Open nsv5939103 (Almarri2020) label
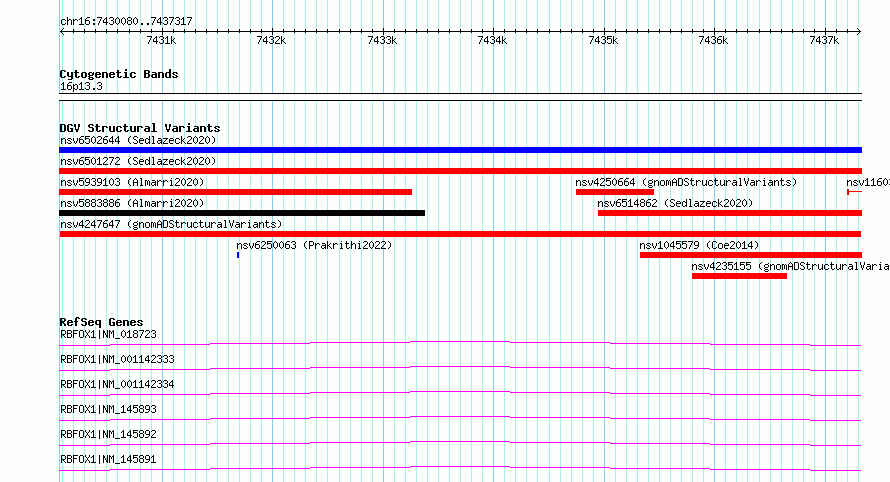Image resolution: width=890 pixels, height=482 pixels. coord(132,182)
